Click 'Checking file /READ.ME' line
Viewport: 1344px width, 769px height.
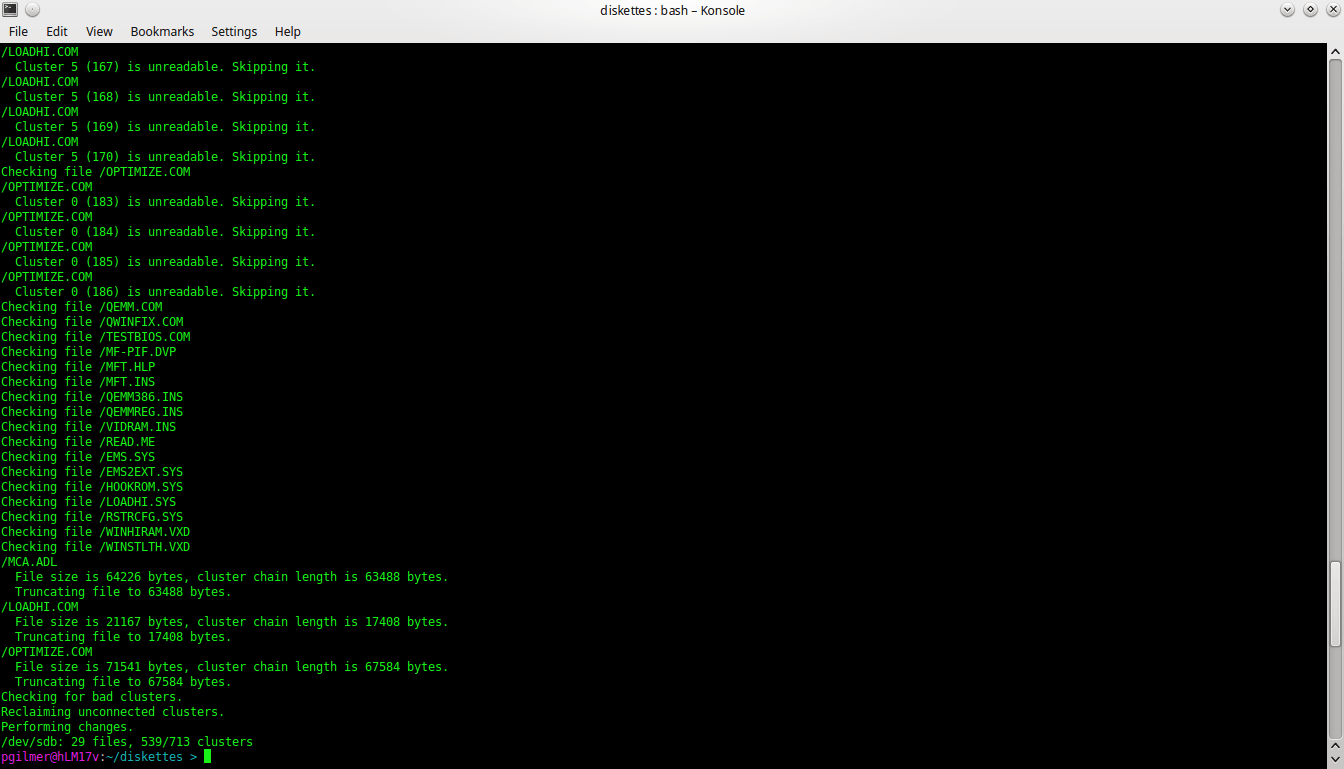point(78,442)
